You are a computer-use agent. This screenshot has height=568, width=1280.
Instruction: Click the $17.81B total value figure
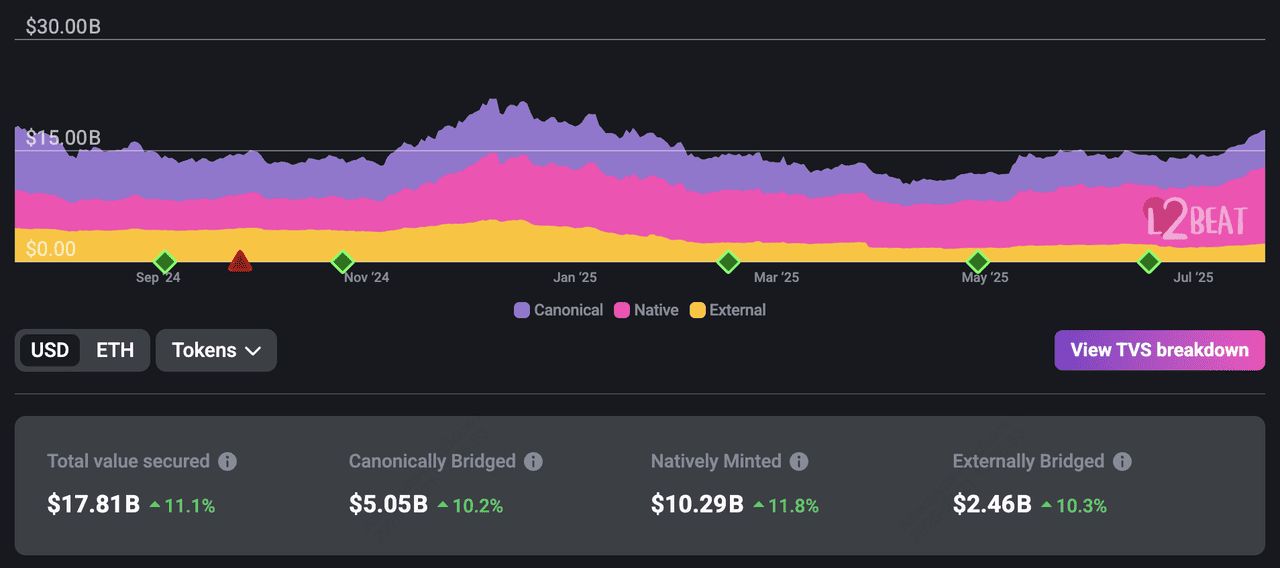93,504
